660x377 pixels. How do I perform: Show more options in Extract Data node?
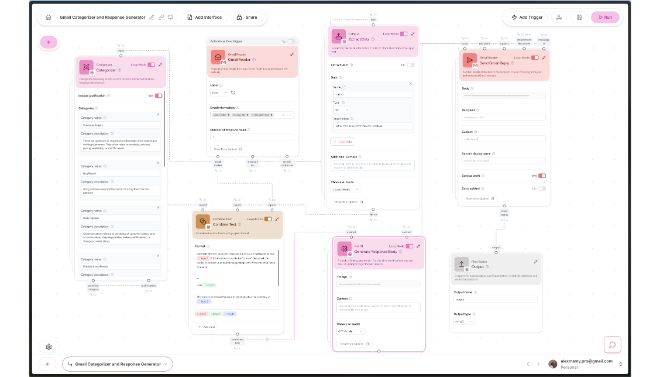click(x=349, y=202)
